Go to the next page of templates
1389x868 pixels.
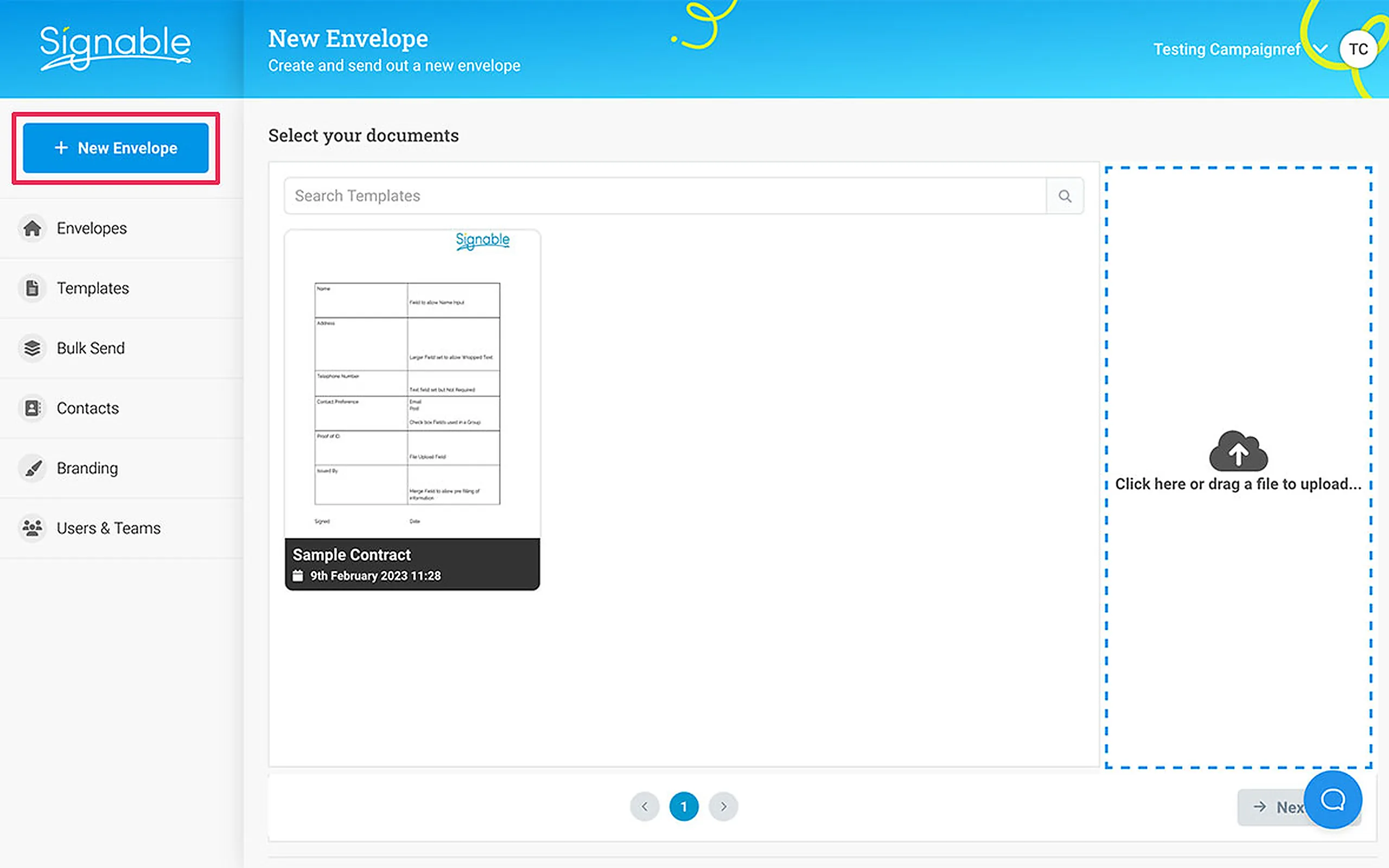tap(723, 807)
